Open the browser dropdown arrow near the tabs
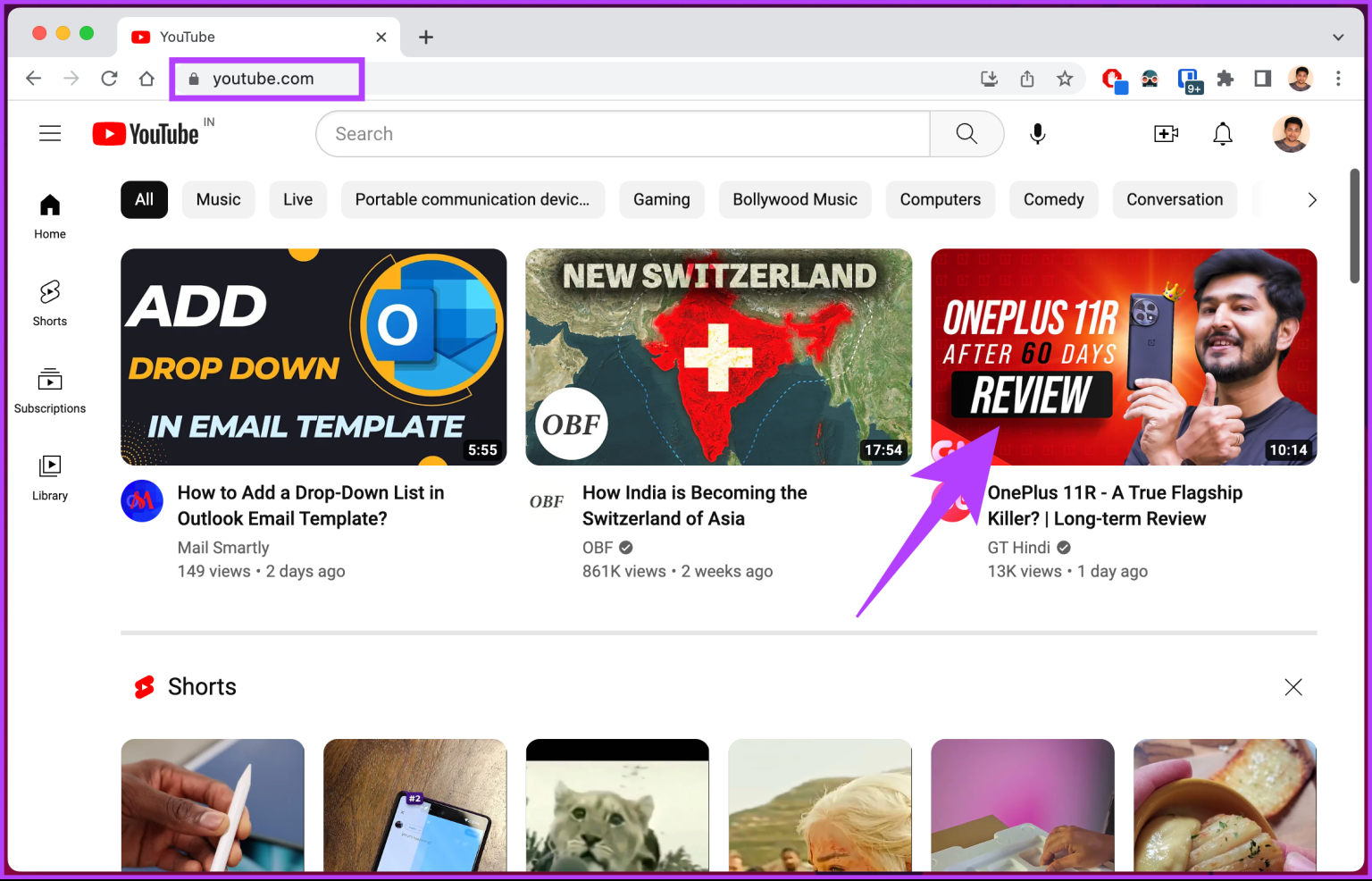This screenshot has width=1372, height=881. click(x=1337, y=37)
